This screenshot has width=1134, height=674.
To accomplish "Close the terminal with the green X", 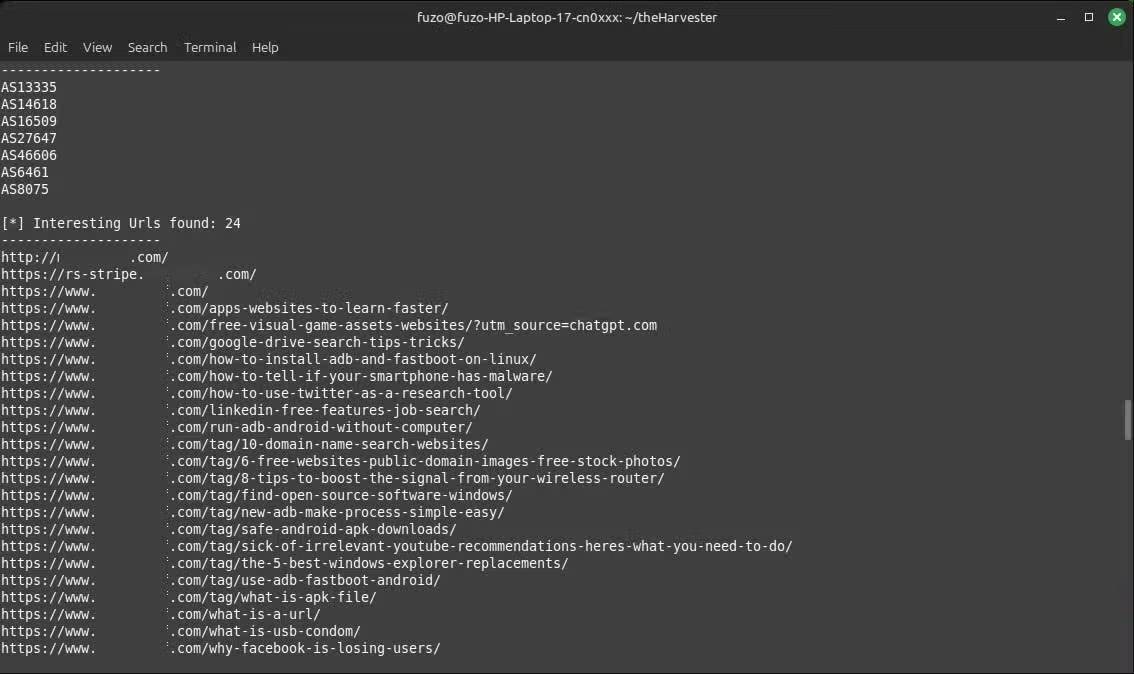I will pyautogui.click(x=1117, y=17).
